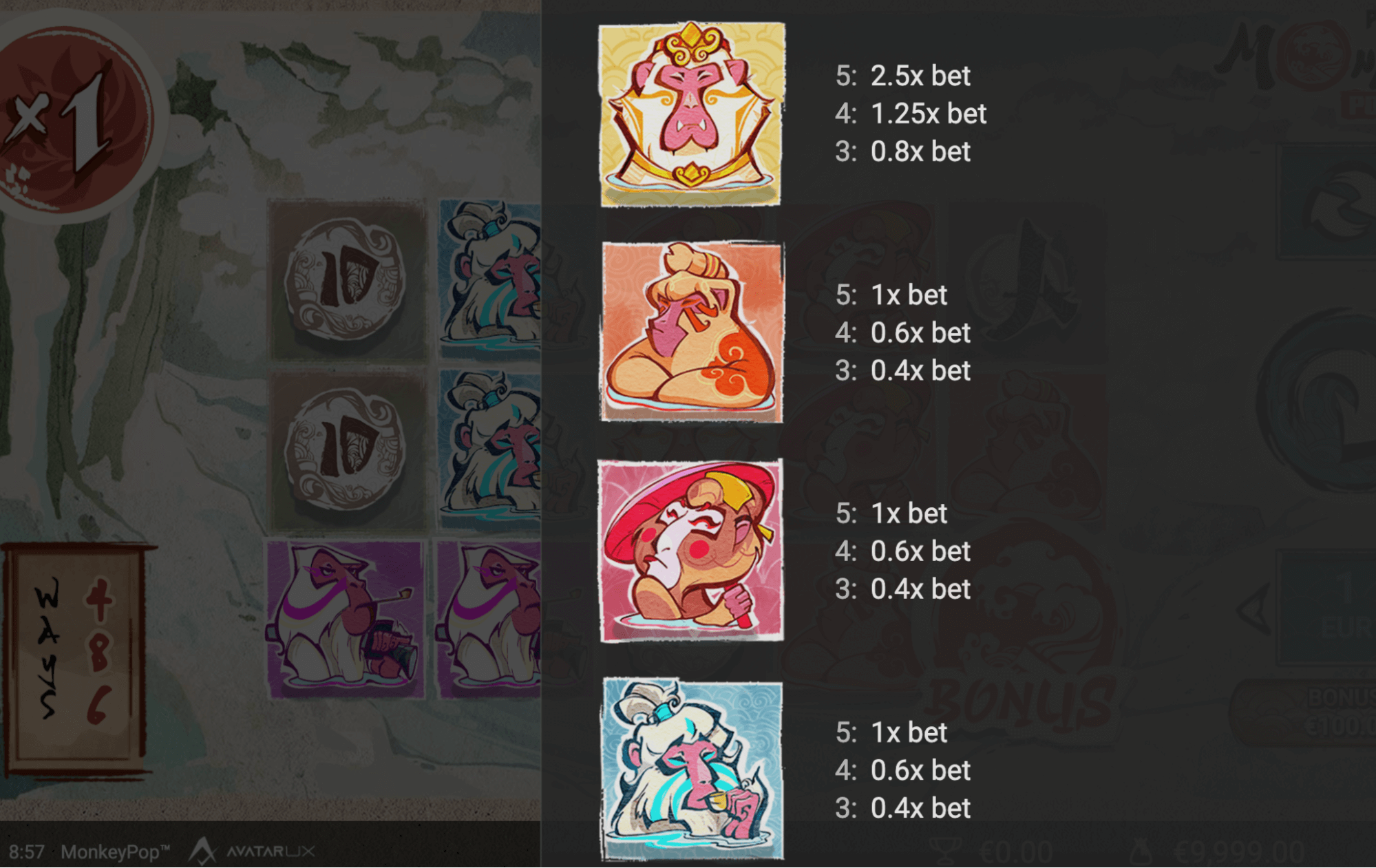The image size is (1376, 868).
Task: Click the bet decrease arrow on right
Action: tap(1255, 609)
